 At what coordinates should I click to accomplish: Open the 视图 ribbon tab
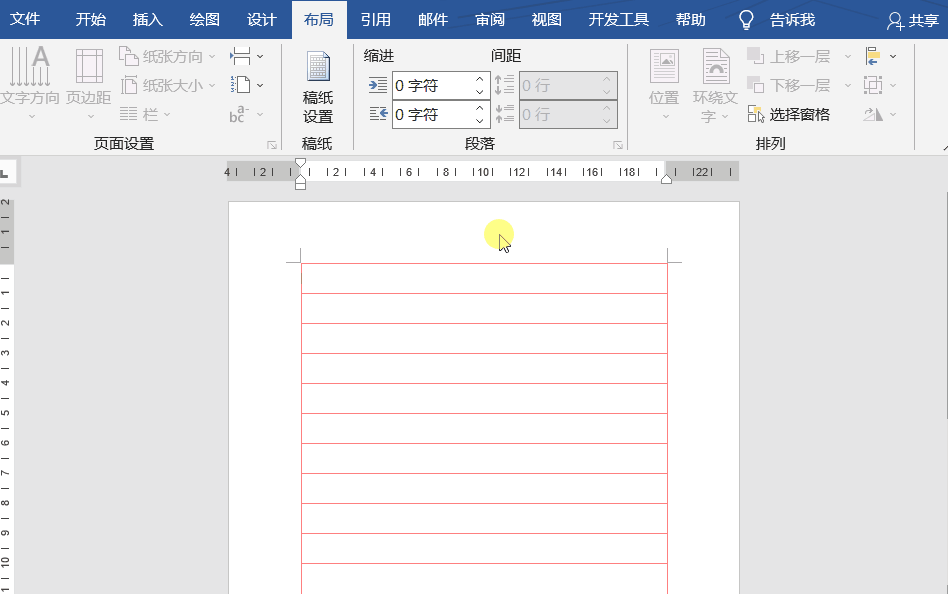coord(546,19)
